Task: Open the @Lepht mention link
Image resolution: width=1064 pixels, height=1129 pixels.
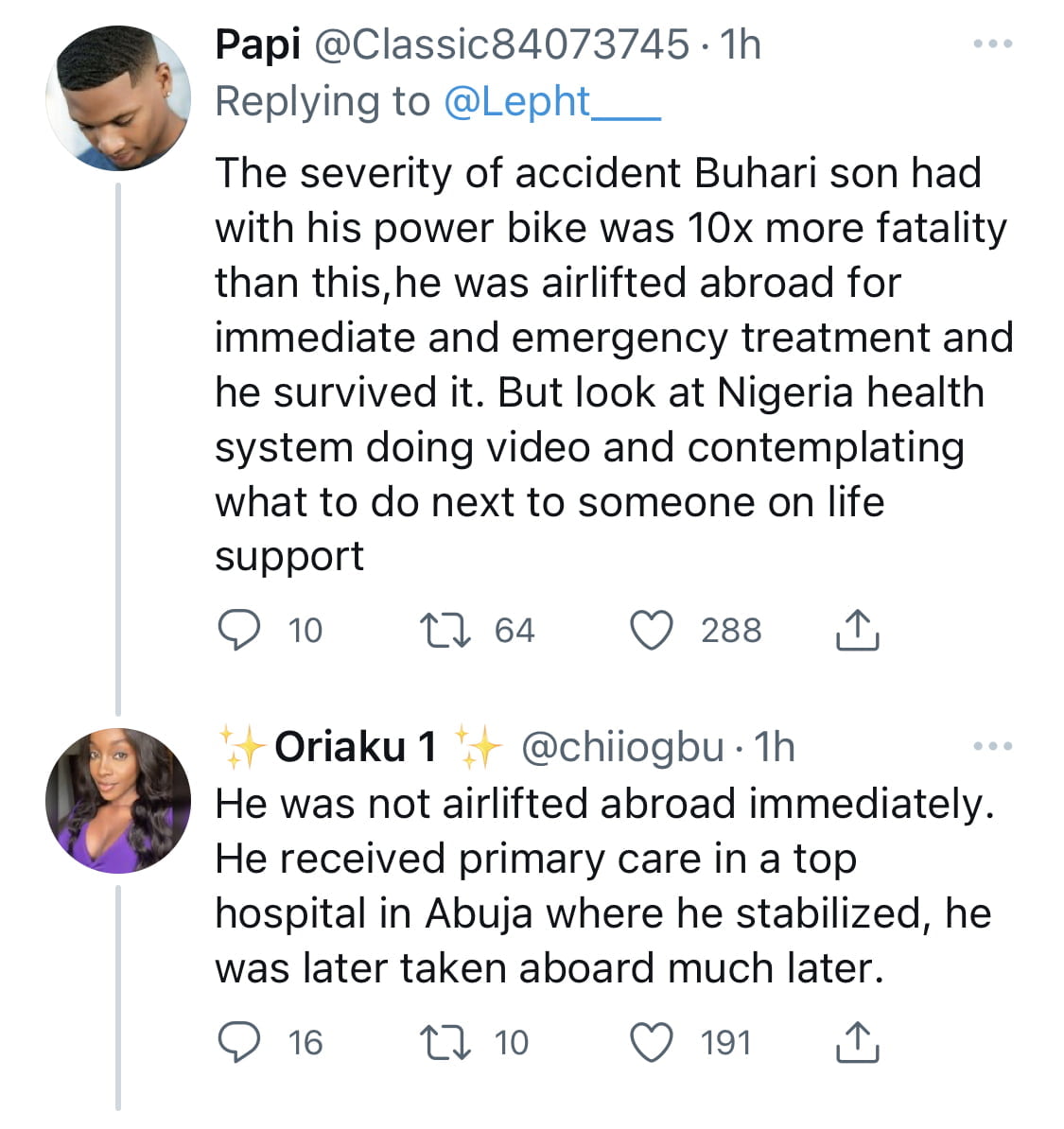Action: [552, 101]
